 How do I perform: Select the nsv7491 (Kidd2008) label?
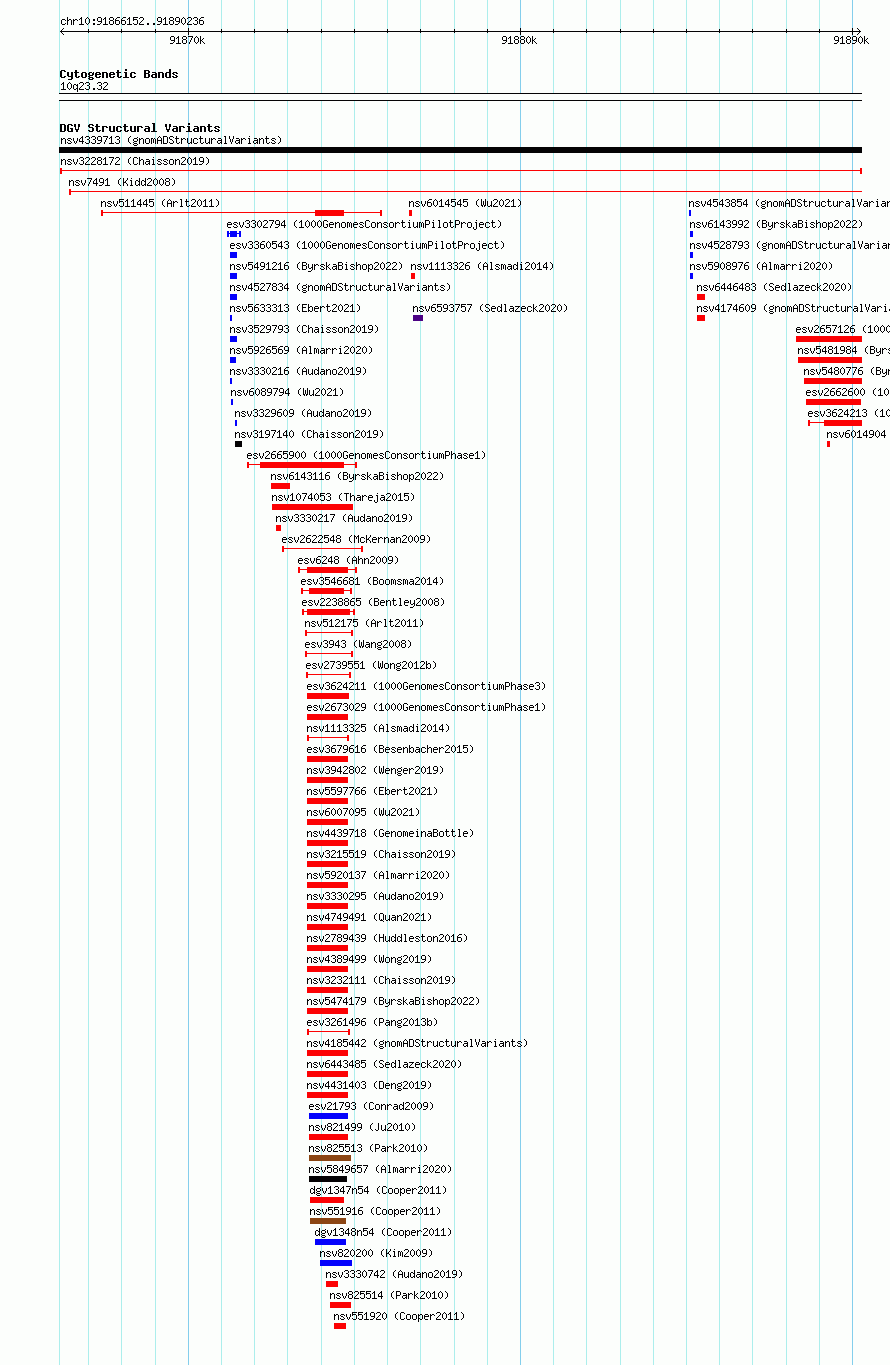122,182
